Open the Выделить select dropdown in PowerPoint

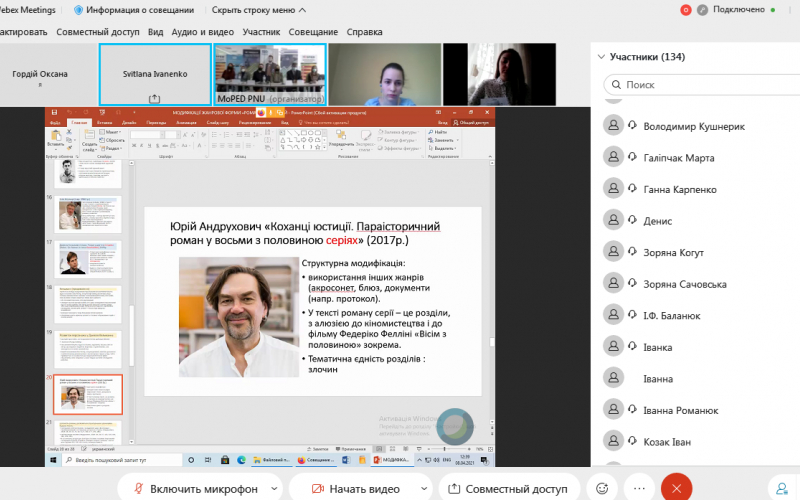[x=443, y=148]
